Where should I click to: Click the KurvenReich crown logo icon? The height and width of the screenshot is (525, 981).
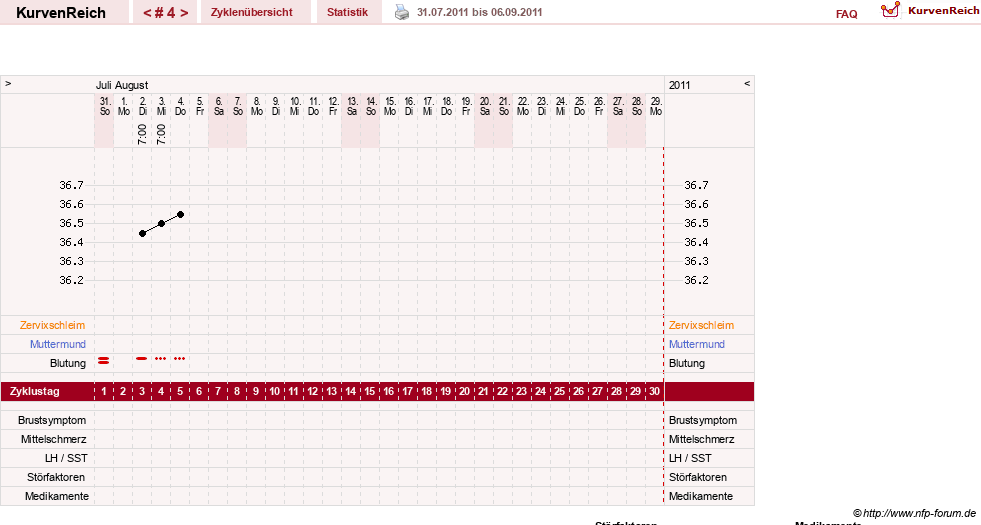coord(890,9)
